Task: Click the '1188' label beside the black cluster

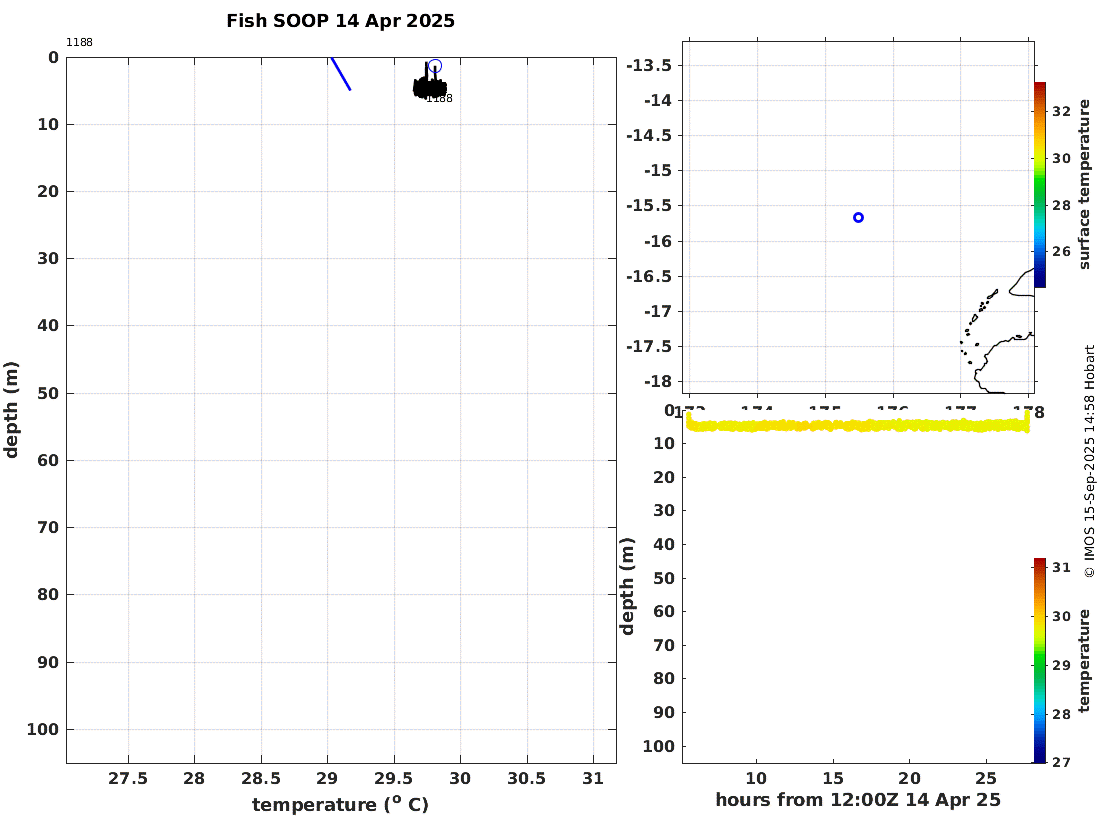Action: point(441,99)
